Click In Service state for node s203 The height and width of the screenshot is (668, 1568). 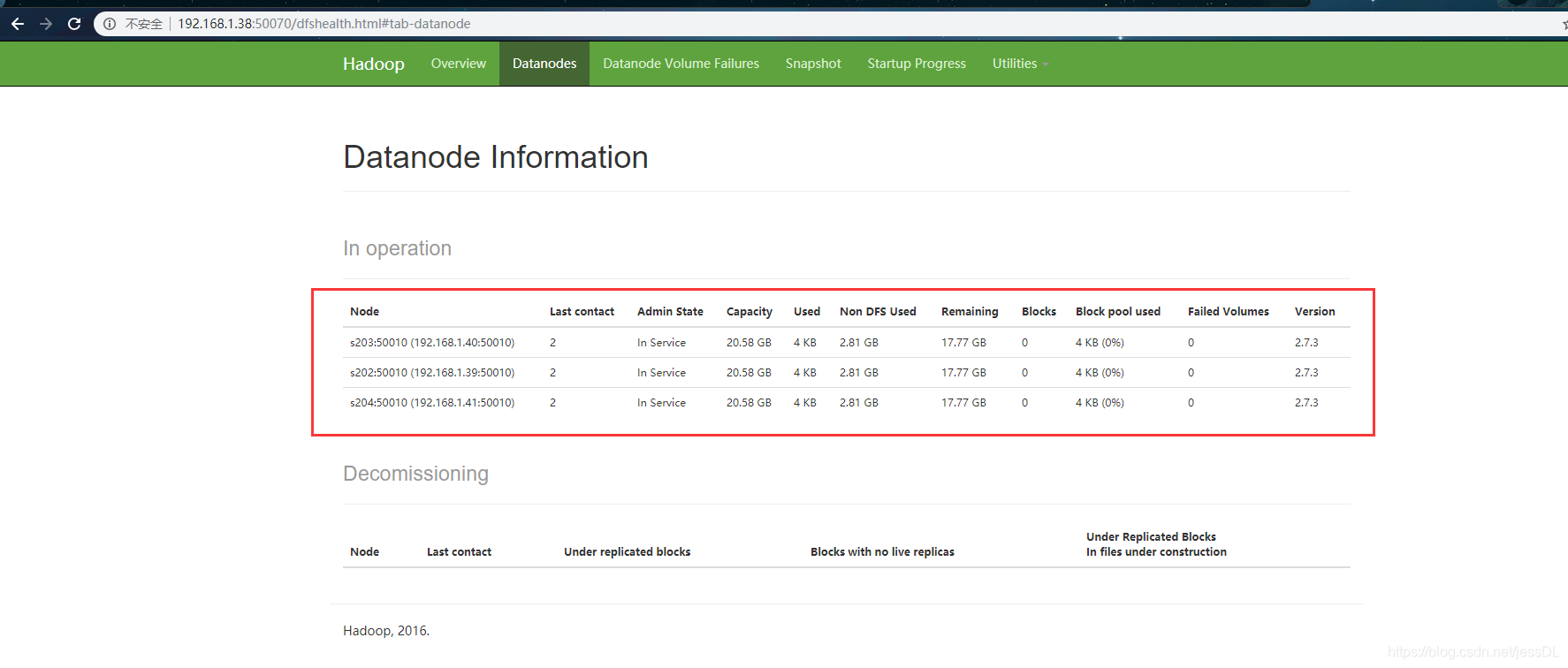[x=661, y=343]
